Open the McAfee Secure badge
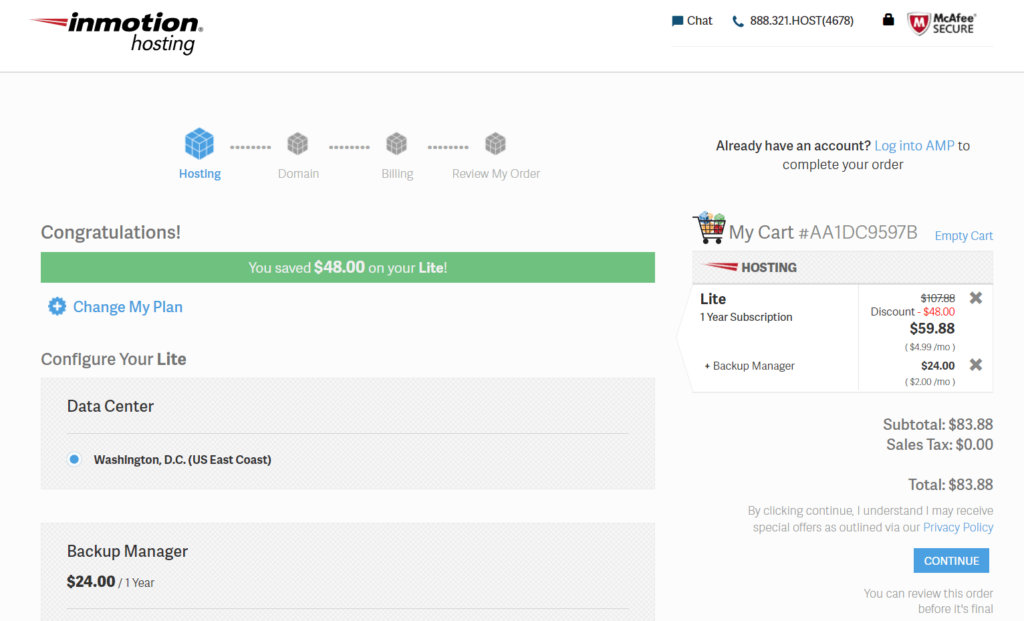 [942, 24]
